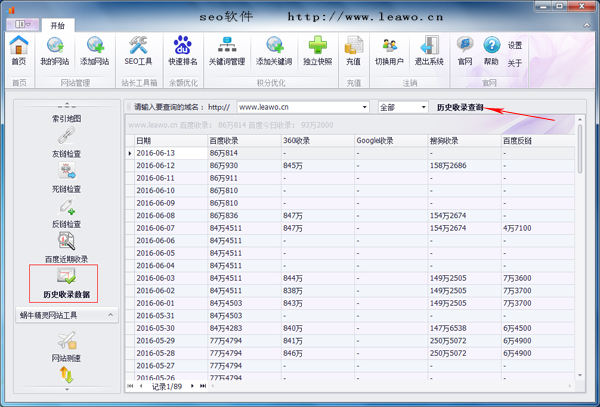
Task: Open the 首页 home icon
Action: point(19,50)
